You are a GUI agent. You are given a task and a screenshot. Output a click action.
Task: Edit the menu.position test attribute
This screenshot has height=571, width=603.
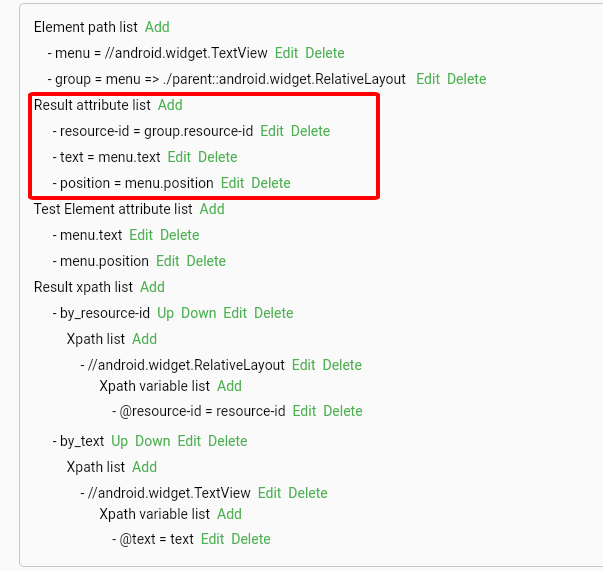click(167, 261)
